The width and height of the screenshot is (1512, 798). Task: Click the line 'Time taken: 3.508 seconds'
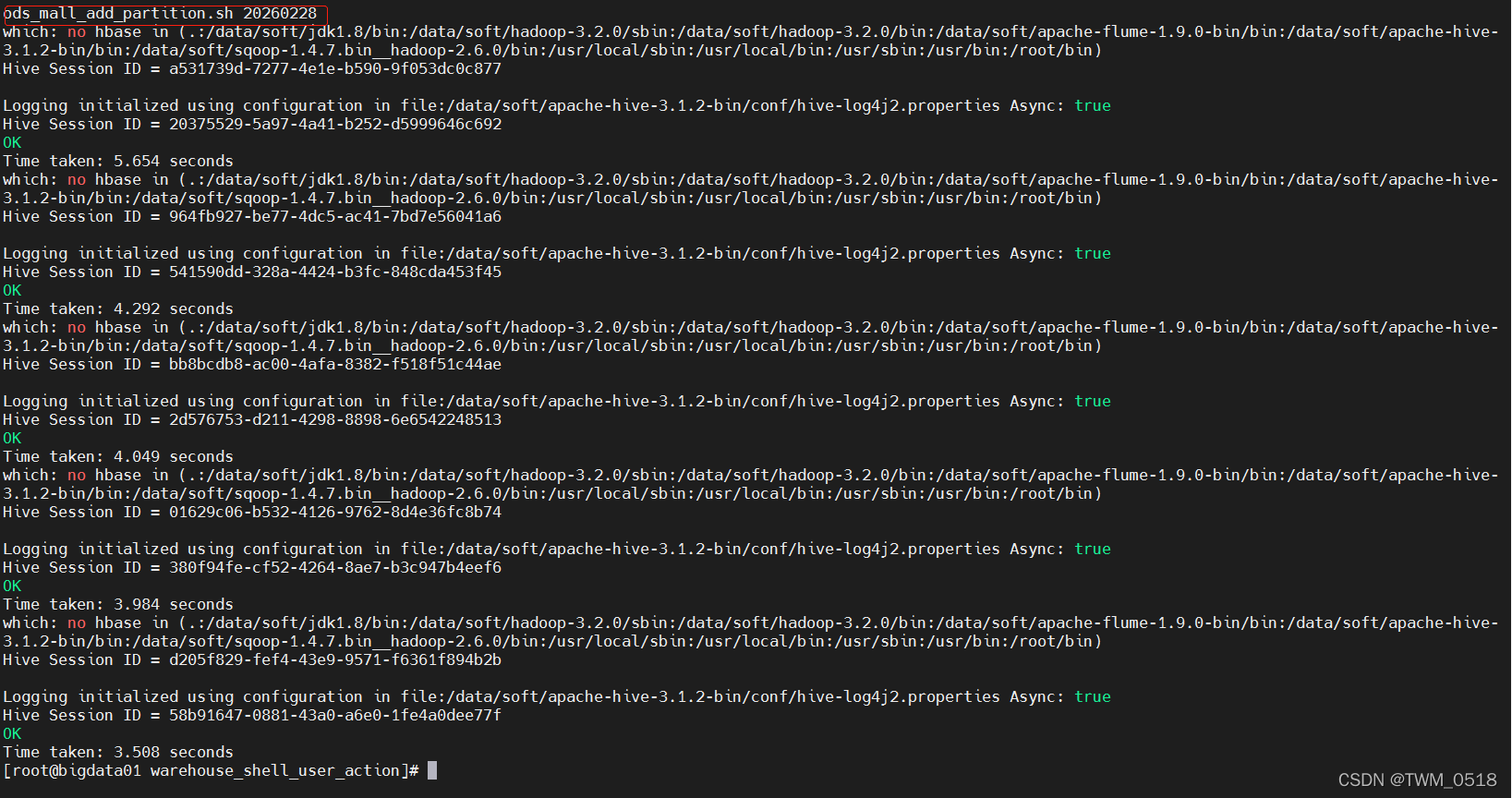pos(118,753)
